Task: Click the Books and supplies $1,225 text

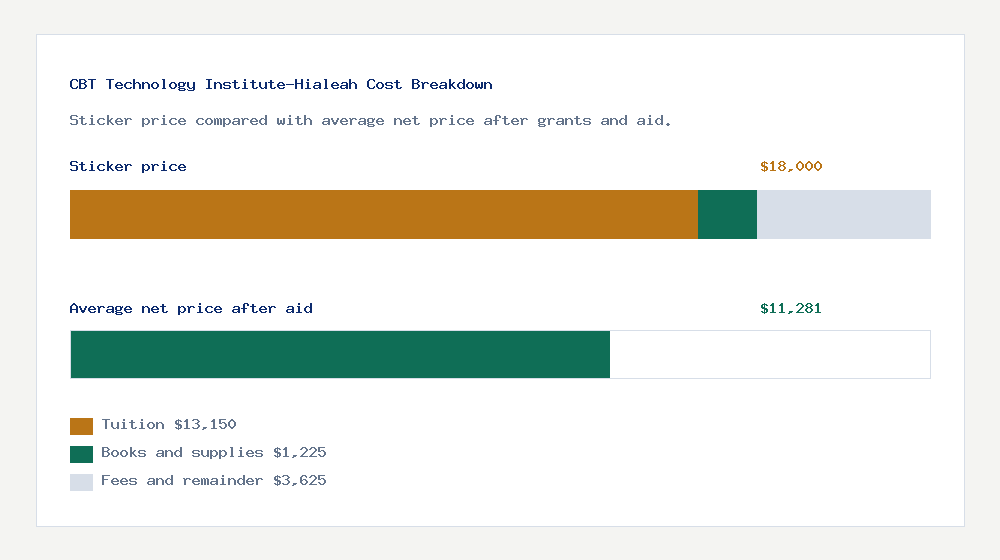Action: [214, 453]
